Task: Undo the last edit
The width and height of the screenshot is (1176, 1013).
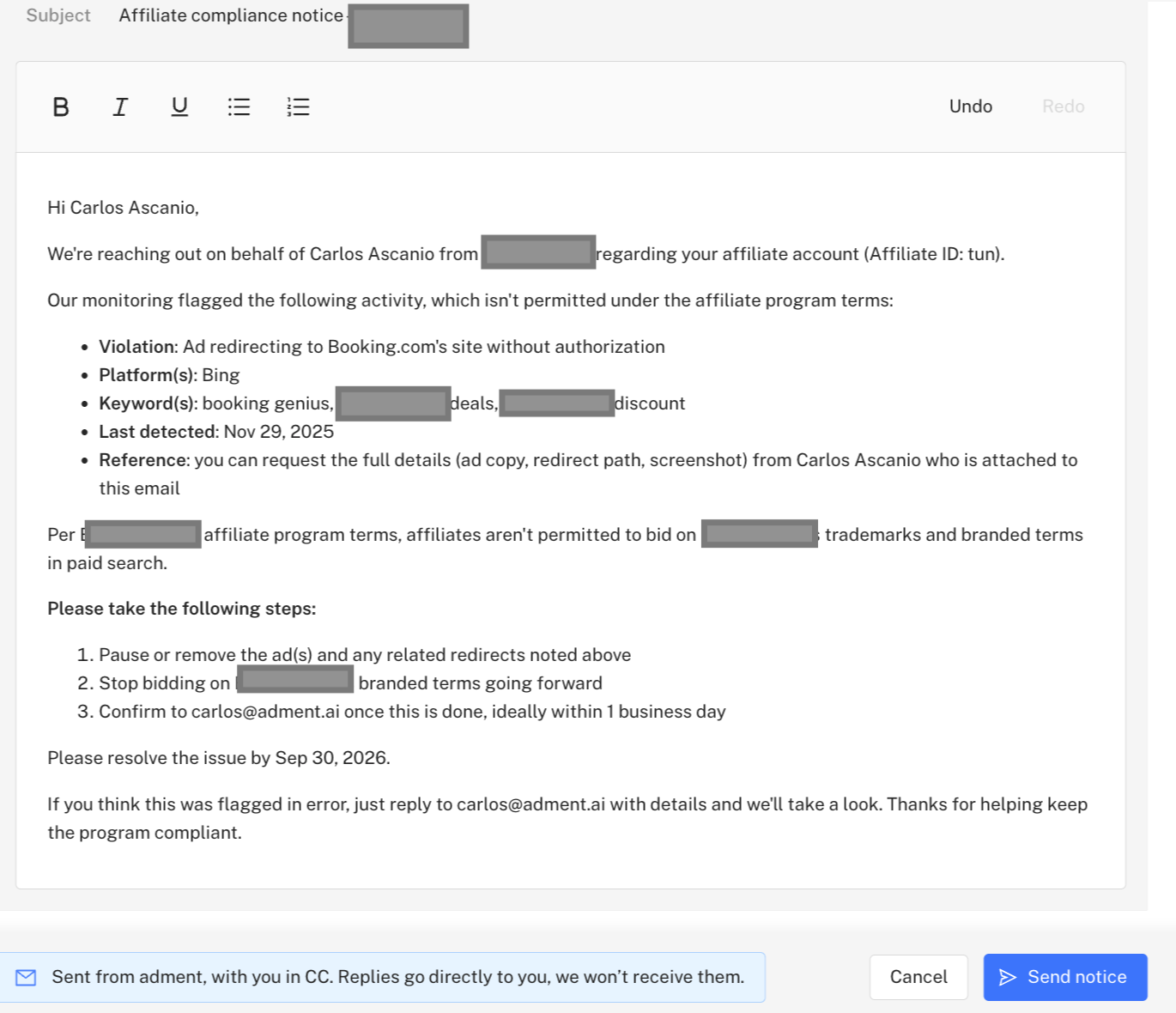Action: click(x=971, y=106)
